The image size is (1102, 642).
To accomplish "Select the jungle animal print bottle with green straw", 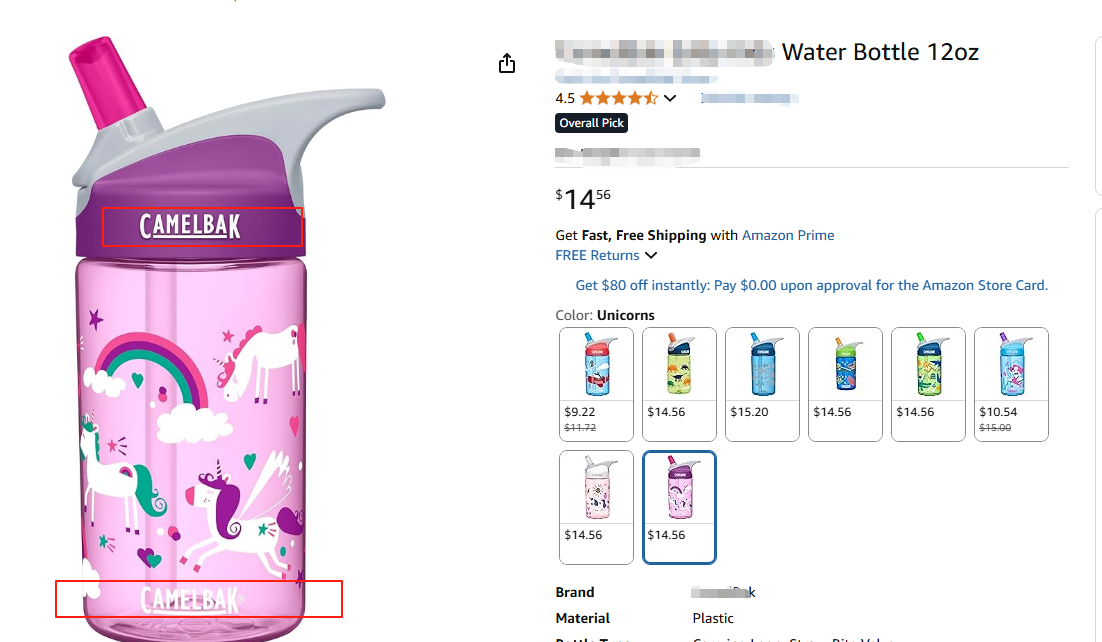I will tap(928, 383).
